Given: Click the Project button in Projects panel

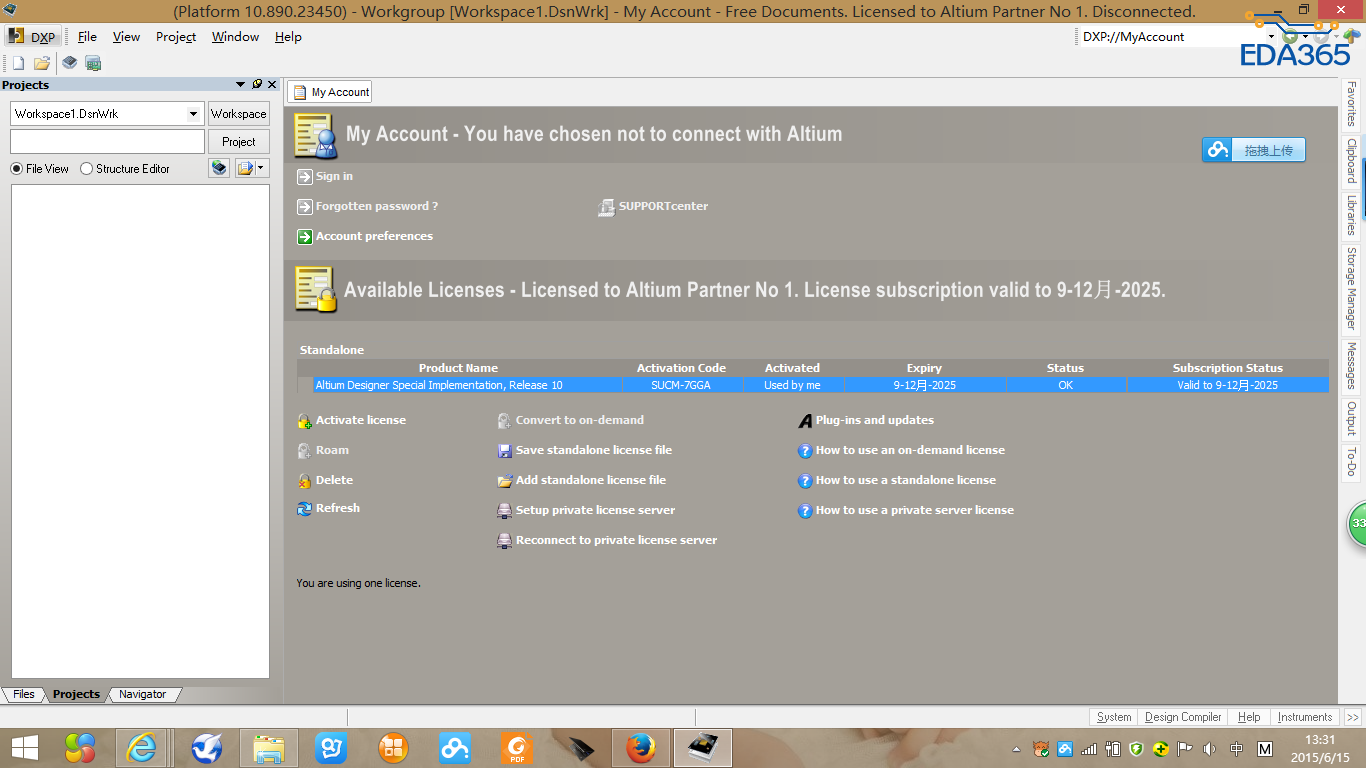Looking at the screenshot, I should click(239, 142).
